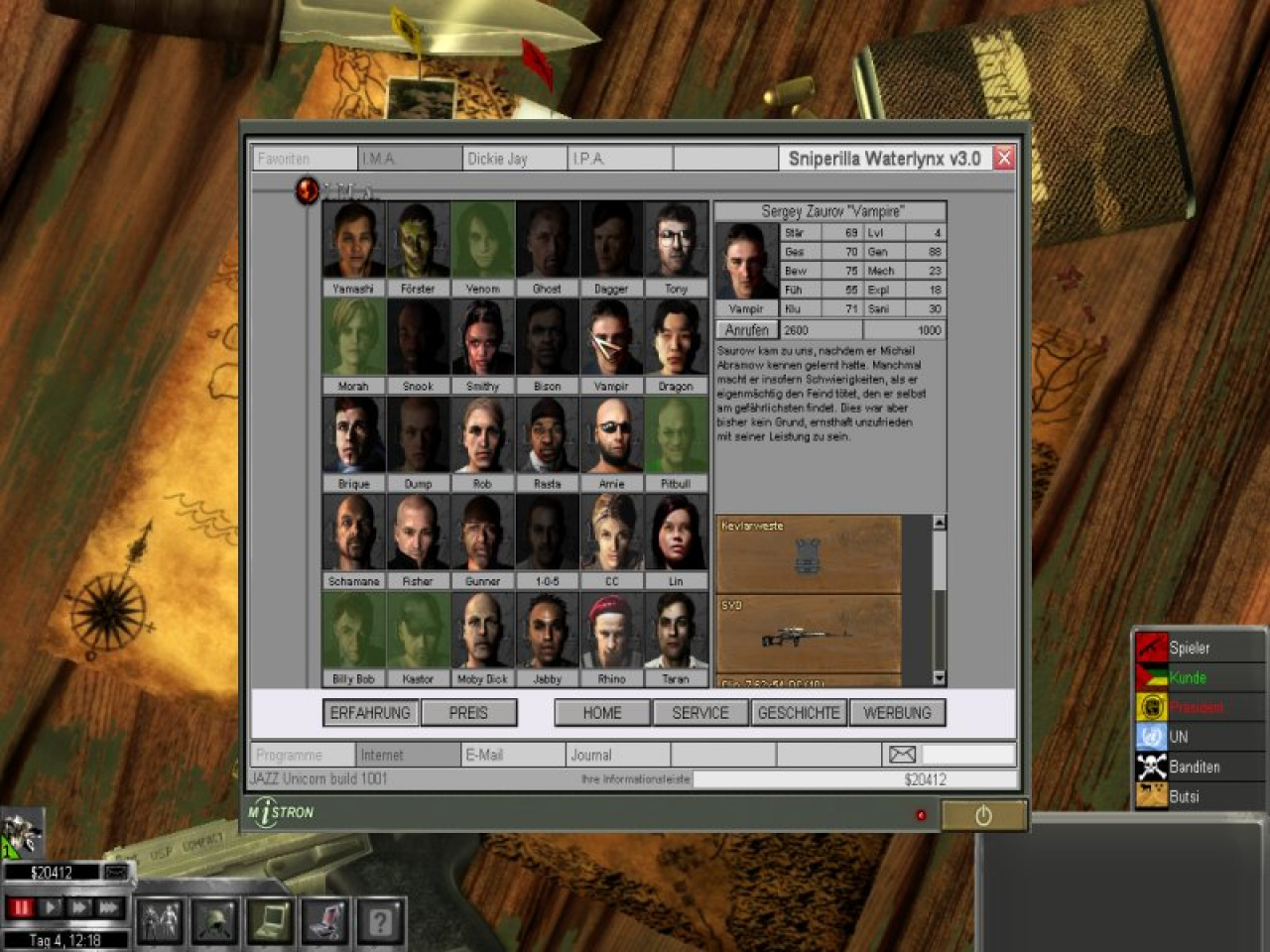Set time to fastest speed
The width and height of the screenshot is (1270, 952).
108,906
